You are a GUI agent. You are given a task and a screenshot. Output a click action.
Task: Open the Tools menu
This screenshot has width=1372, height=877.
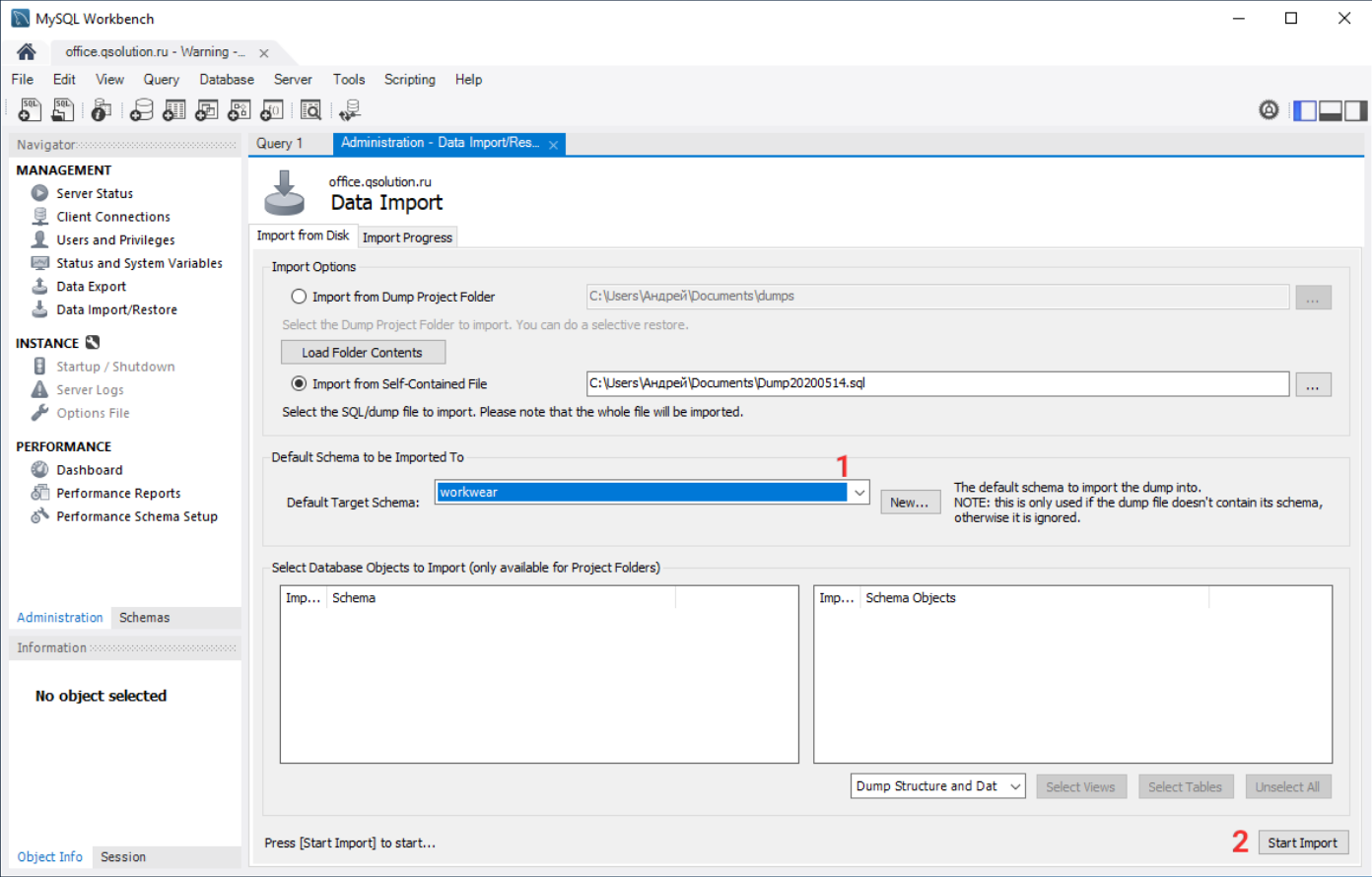pyautogui.click(x=349, y=80)
